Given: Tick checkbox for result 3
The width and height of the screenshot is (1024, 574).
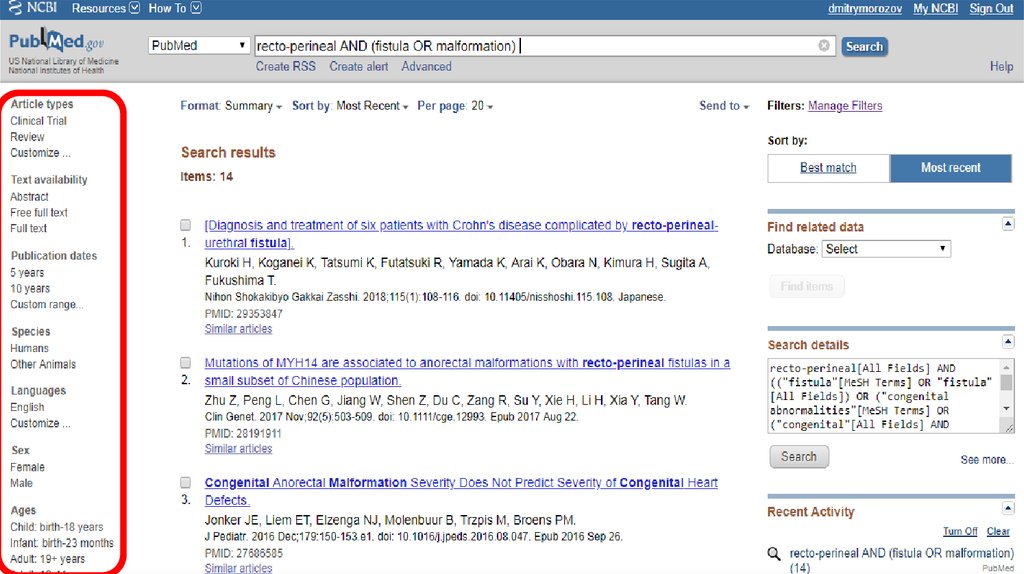Looking at the screenshot, I should tap(186, 483).
